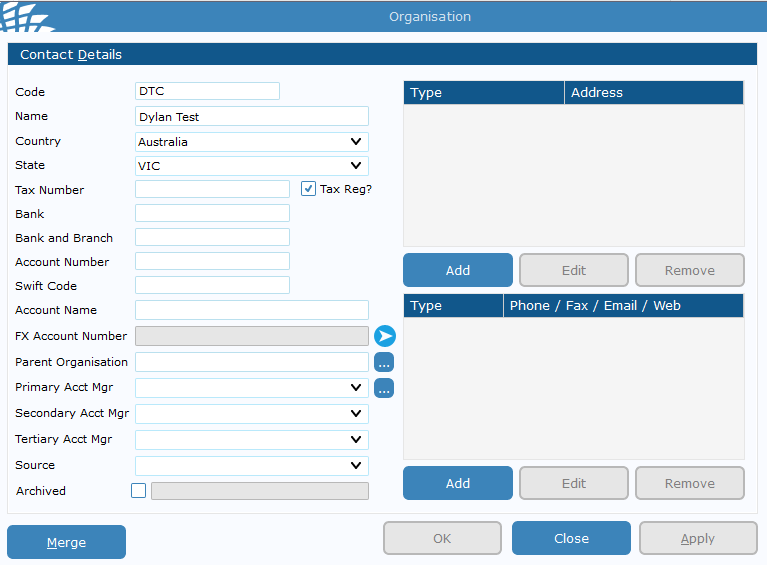Expand the Primary Acct Mgr dropdown

(x=252, y=388)
